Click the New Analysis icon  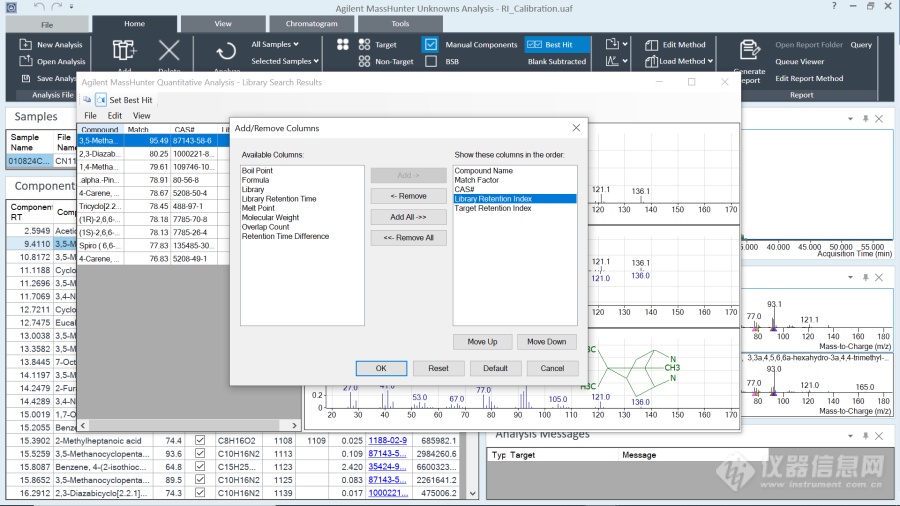tap(25, 44)
